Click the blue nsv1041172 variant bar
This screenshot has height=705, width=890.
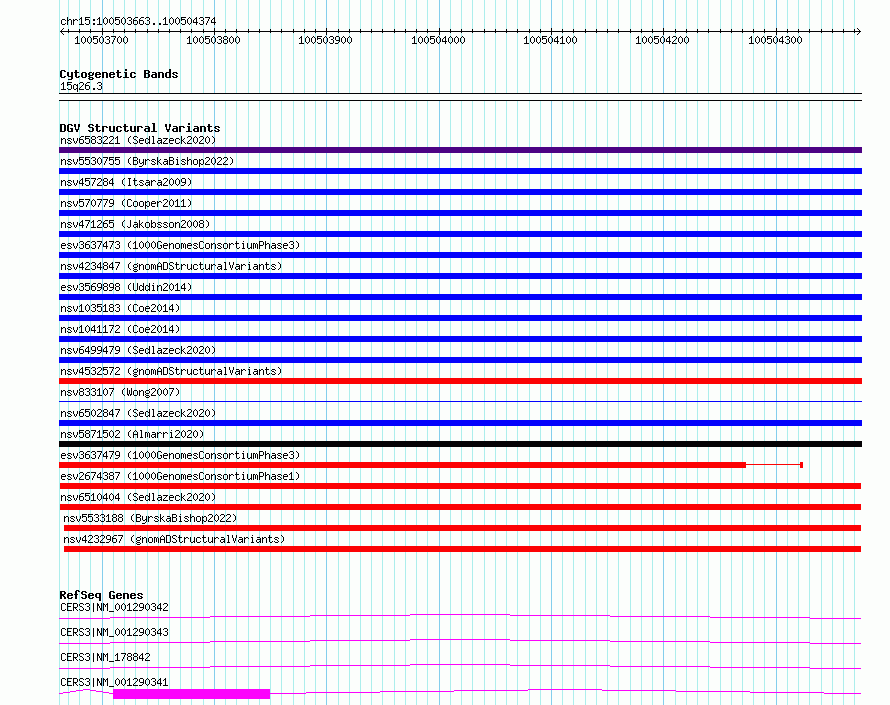click(x=460, y=339)
